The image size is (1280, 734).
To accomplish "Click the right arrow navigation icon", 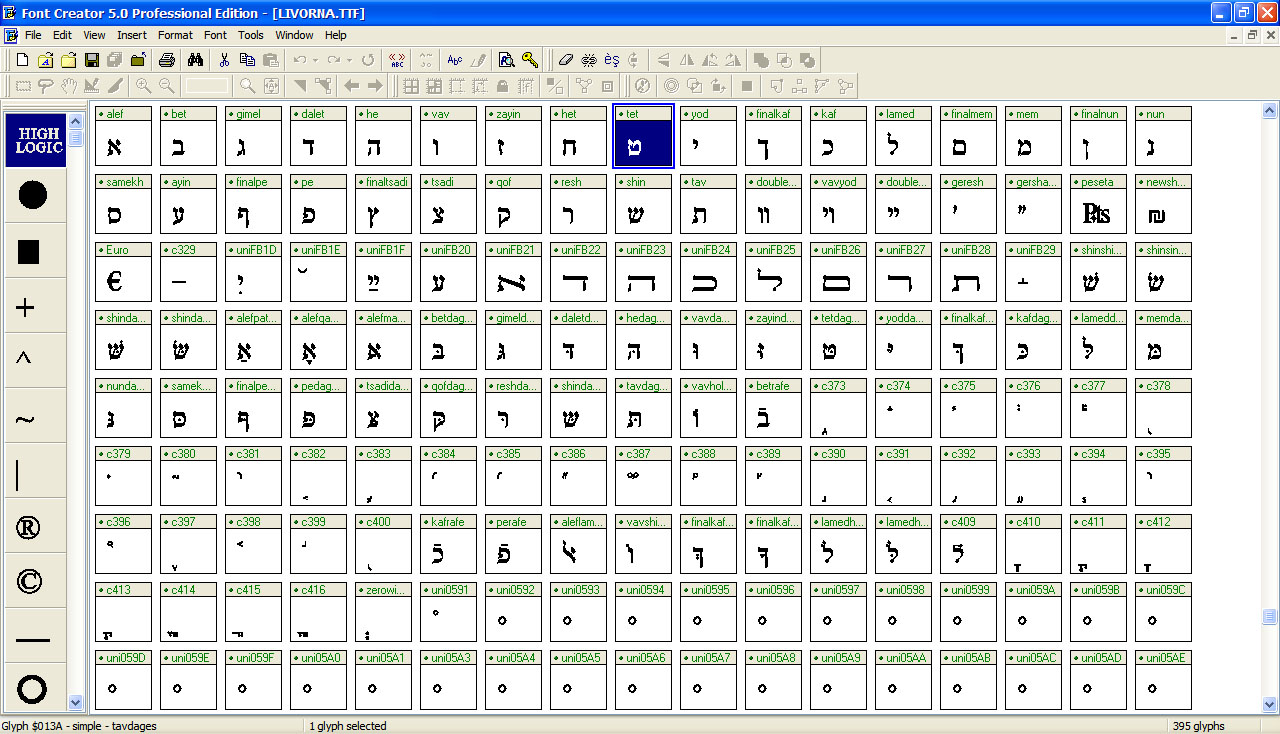I will point(375,86).
